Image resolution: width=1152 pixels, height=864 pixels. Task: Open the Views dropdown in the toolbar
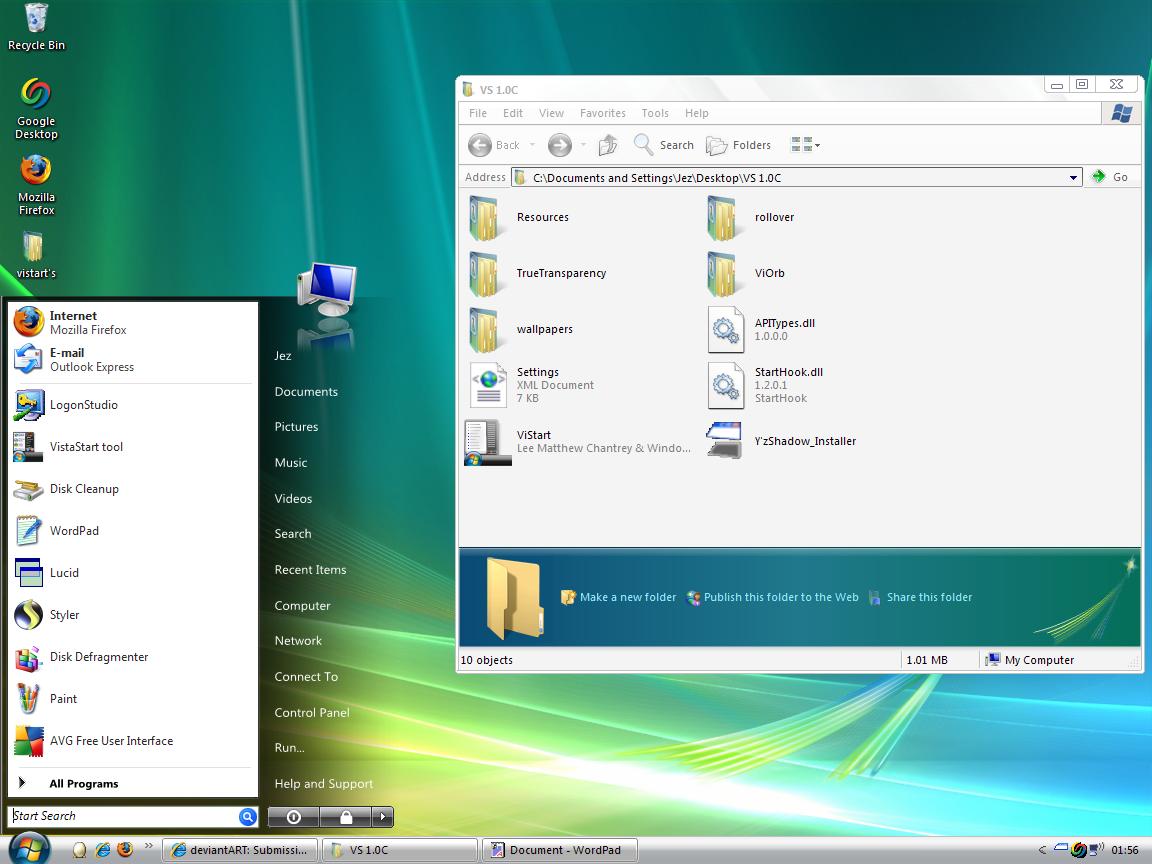coord(805,145)
